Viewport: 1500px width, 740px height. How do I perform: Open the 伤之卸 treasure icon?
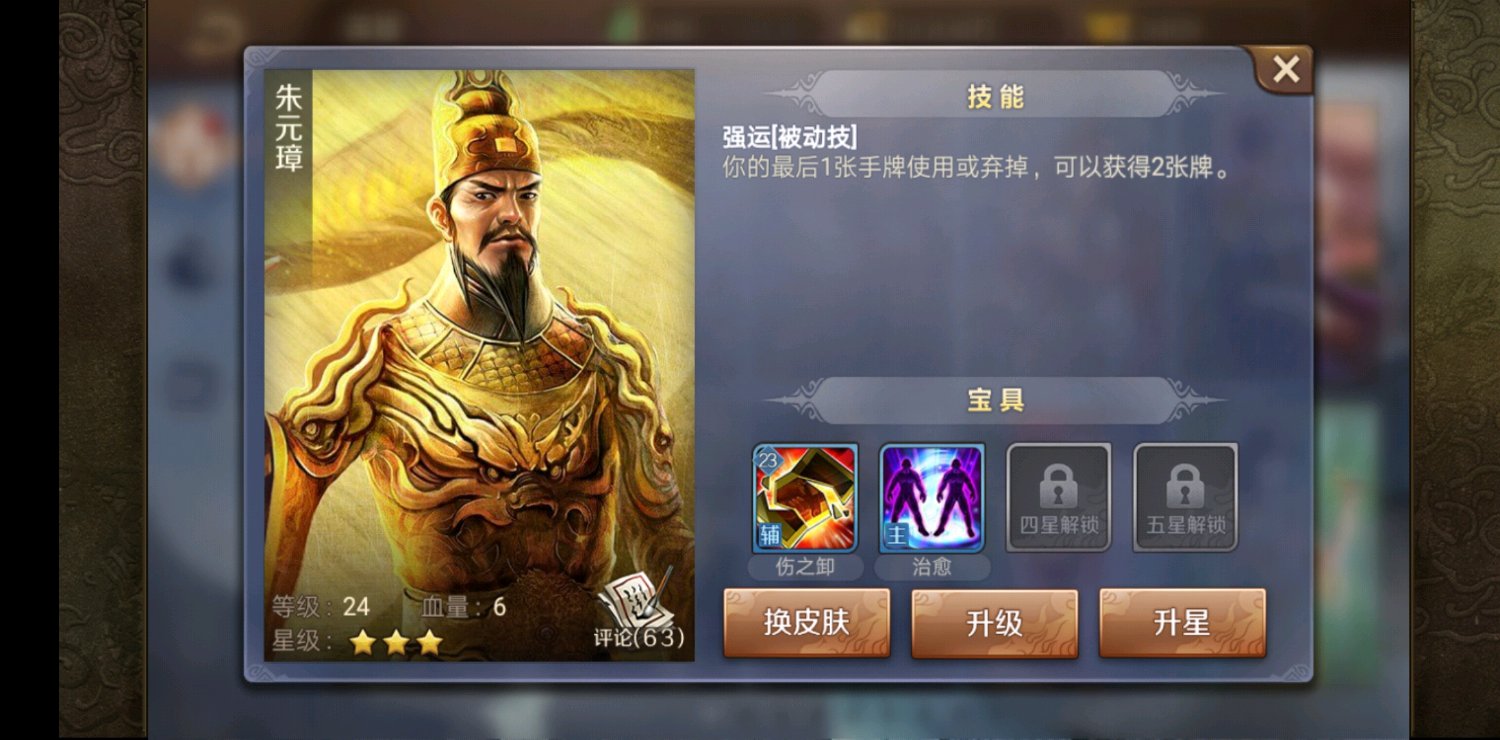[805, 498]
